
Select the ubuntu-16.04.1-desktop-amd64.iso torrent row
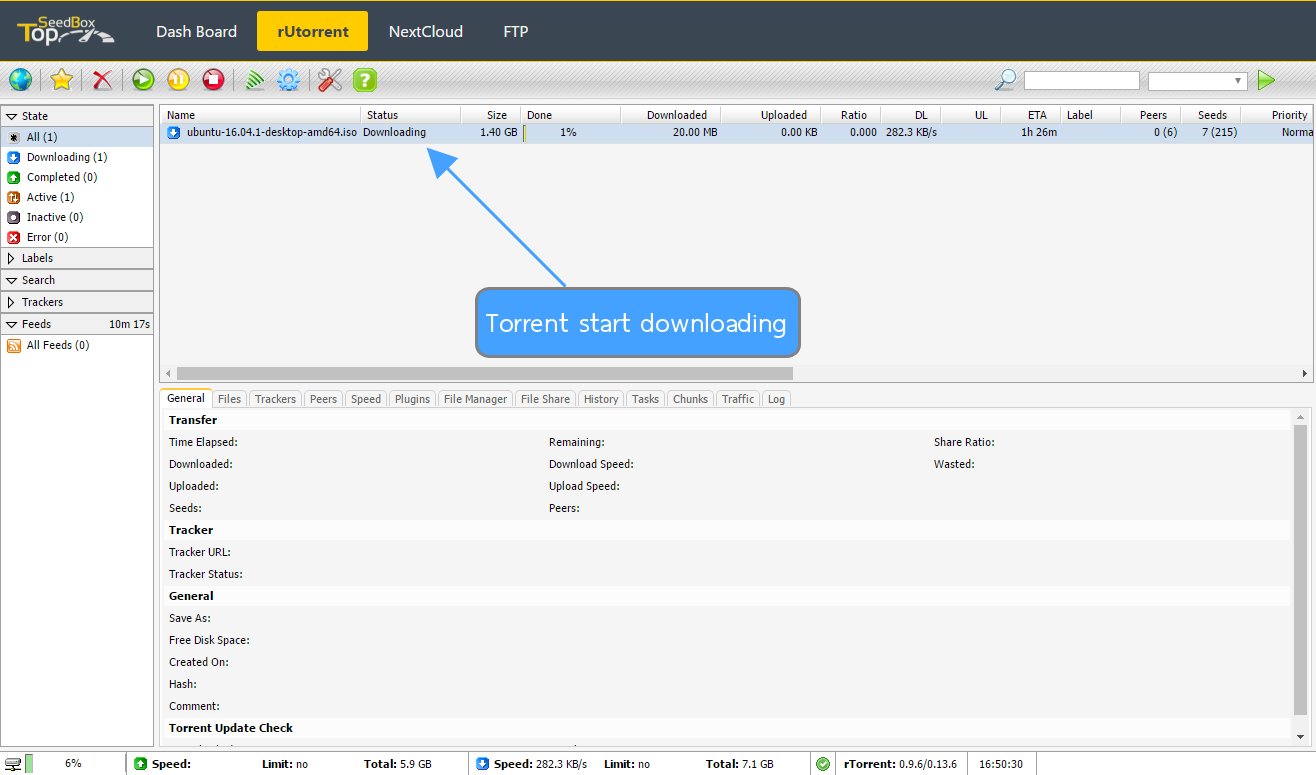tap(736, 132)
